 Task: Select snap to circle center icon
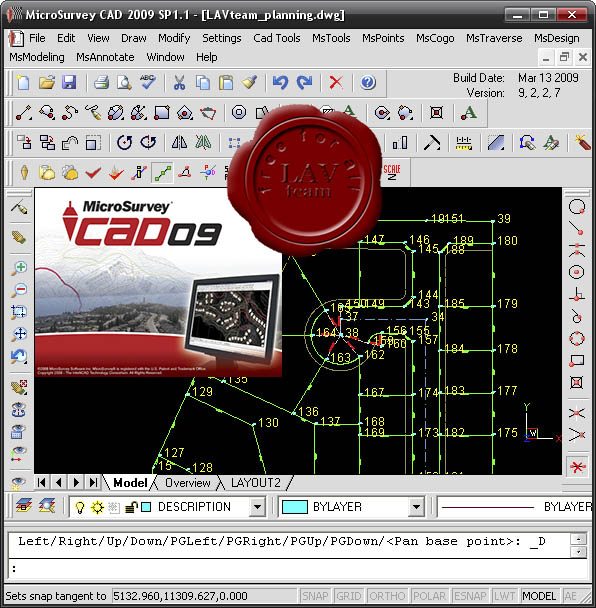click(x=577, y=272)
